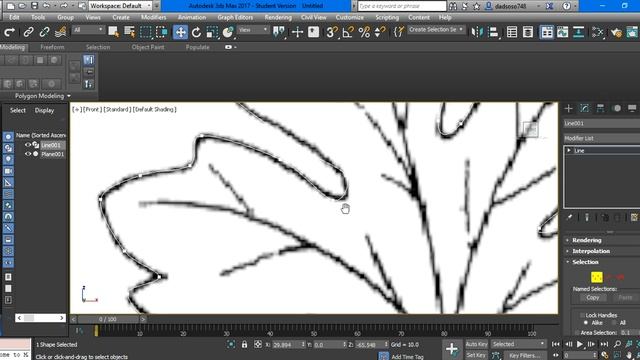Screen dimensions: 640x360
Task: Expand the Line entry in modifier stack
Action: point(569,150)
